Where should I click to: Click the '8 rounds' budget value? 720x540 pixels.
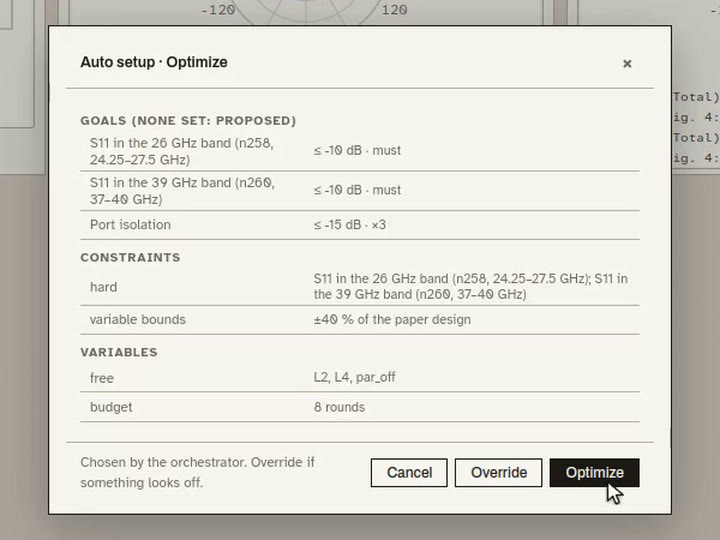pyautogui.click(x=339, y=407)
